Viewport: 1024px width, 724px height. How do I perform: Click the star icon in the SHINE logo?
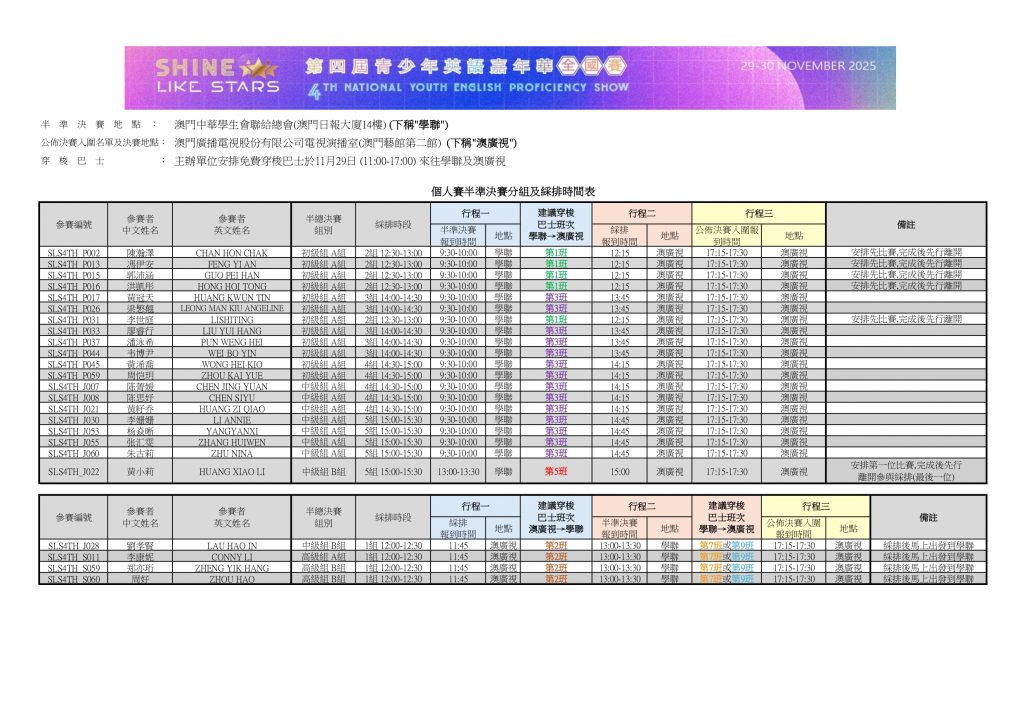[263, 69]
